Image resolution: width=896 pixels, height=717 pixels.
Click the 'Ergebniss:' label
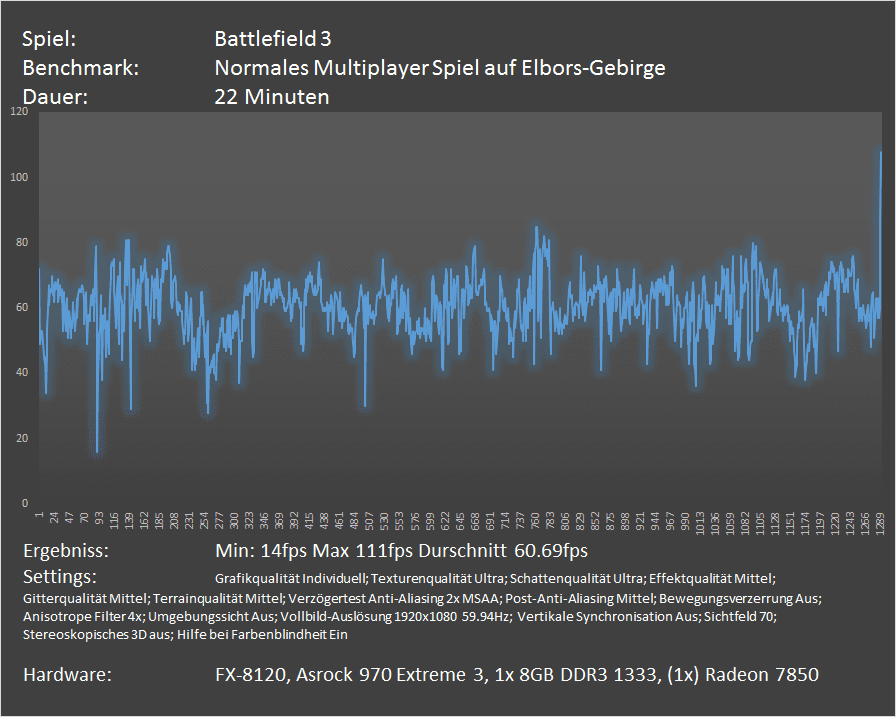pos(66,551)
